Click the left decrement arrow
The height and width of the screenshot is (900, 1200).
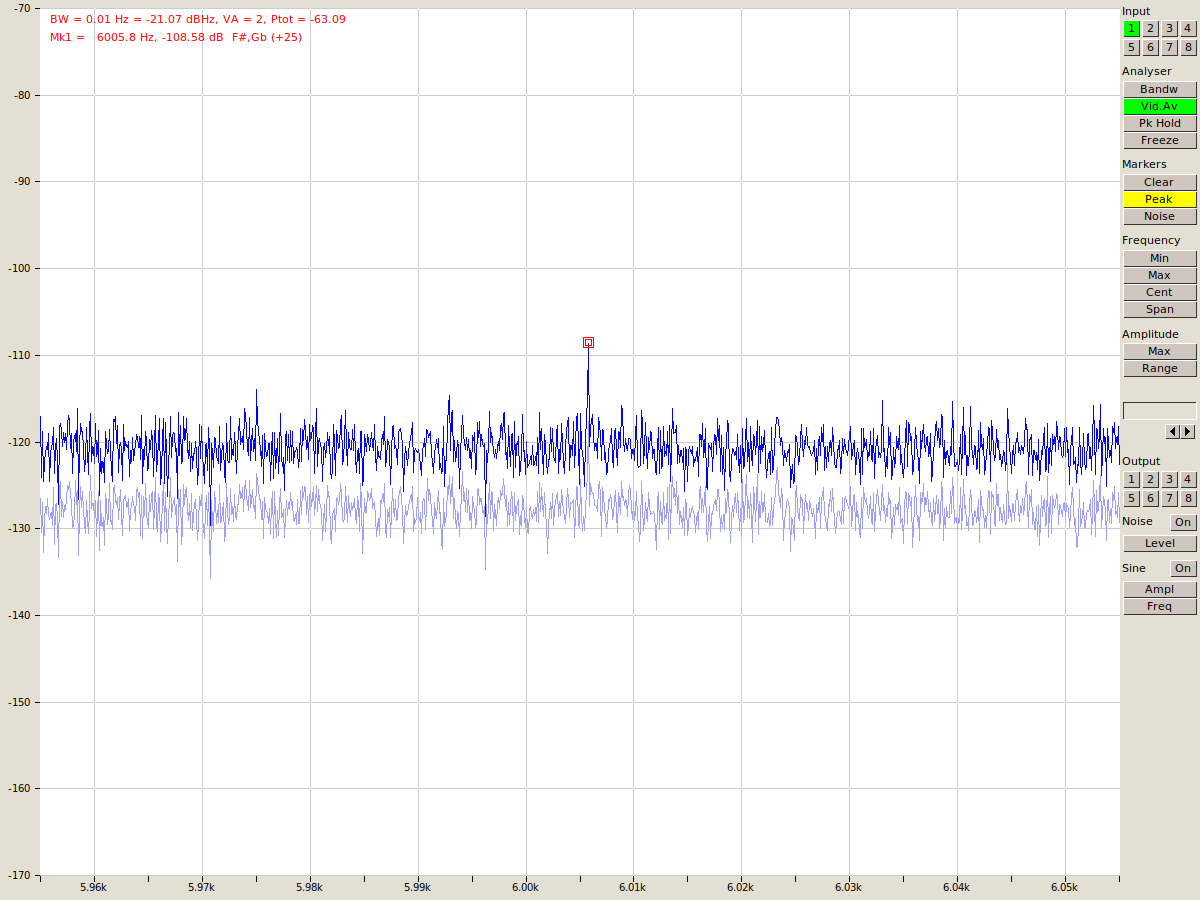point(1173,432)
